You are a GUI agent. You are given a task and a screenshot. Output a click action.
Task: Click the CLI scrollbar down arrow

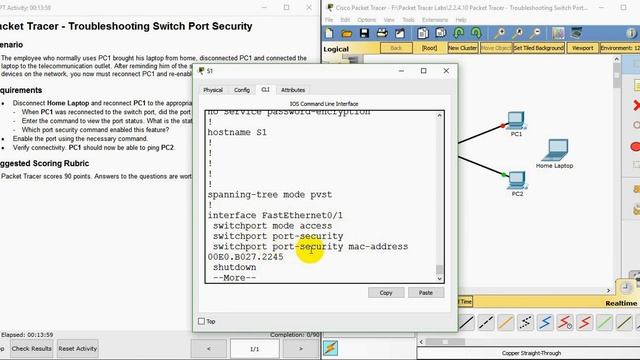(439, 279)
